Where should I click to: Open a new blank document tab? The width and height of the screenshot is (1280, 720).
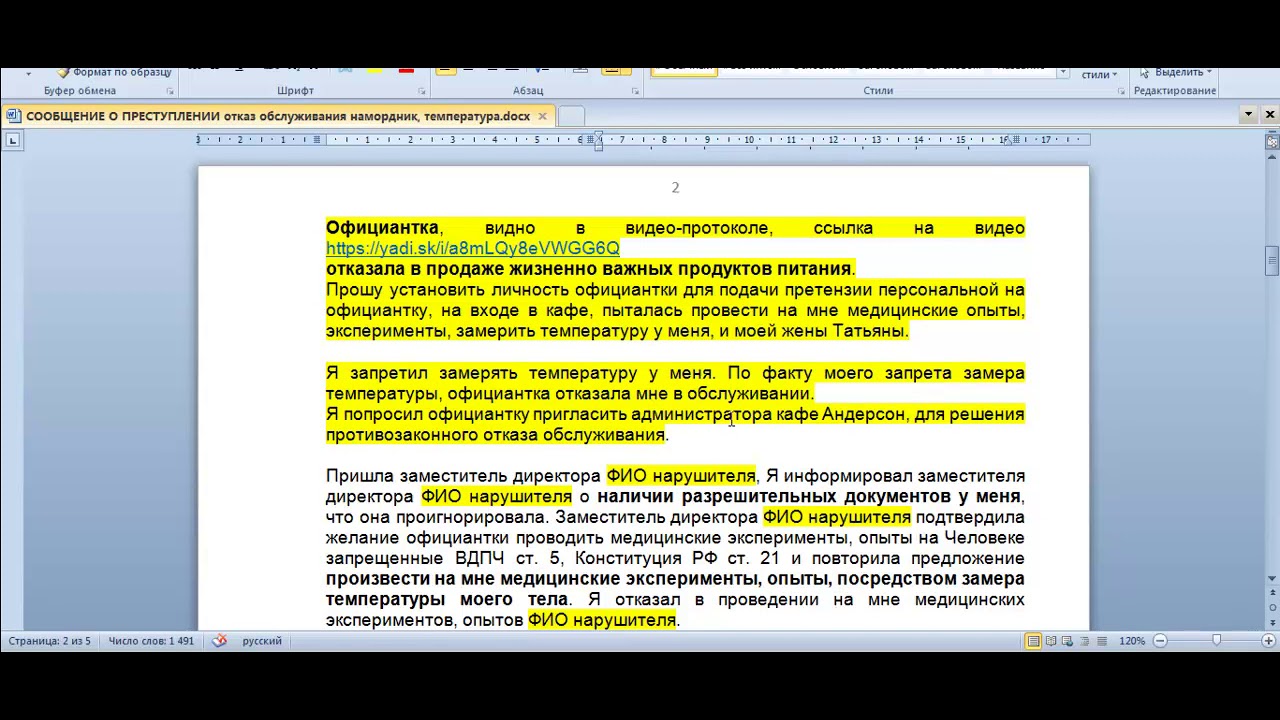point(571,116)
